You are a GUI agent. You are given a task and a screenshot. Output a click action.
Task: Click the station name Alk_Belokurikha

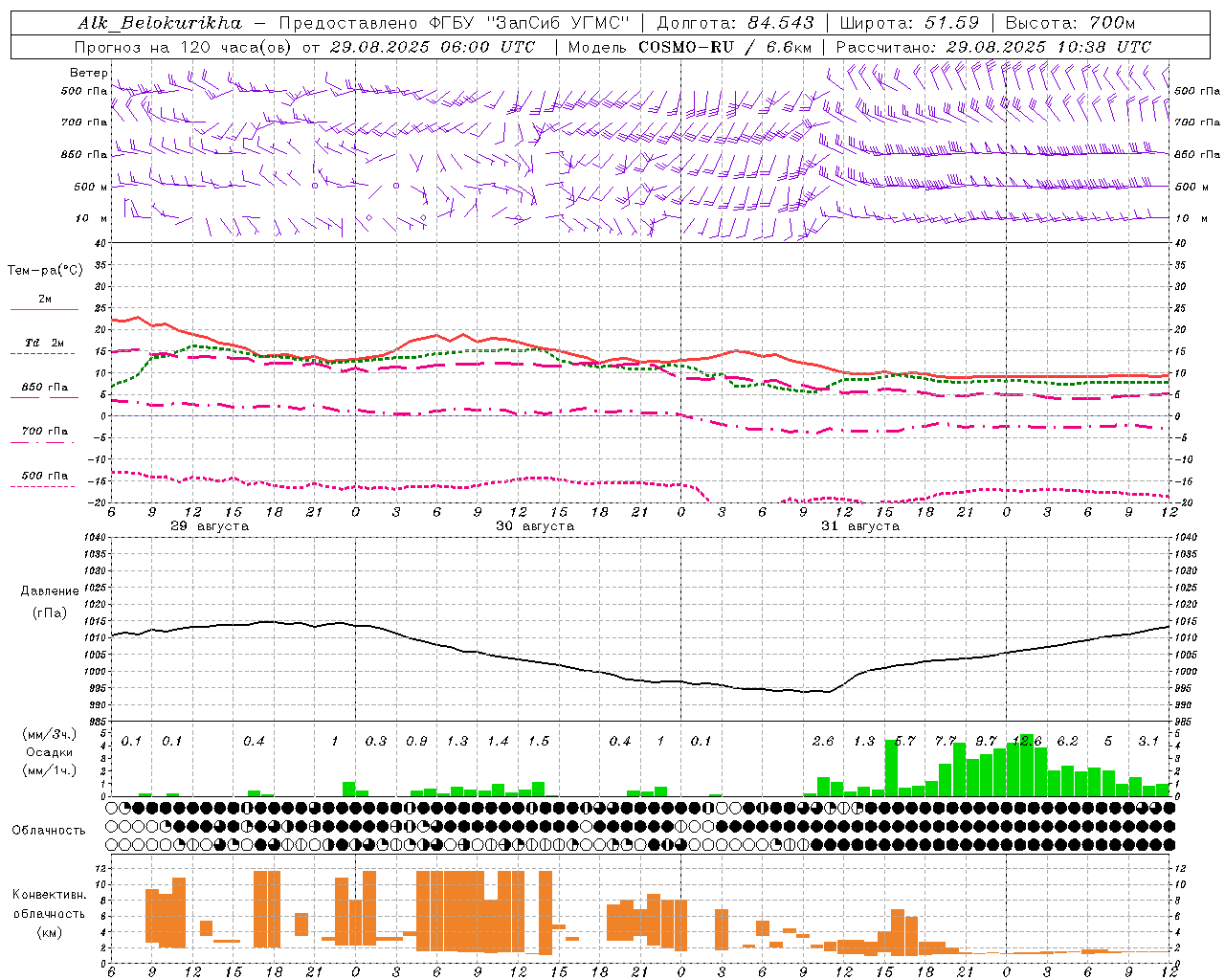pyautogui.click(x=159, y=23)
